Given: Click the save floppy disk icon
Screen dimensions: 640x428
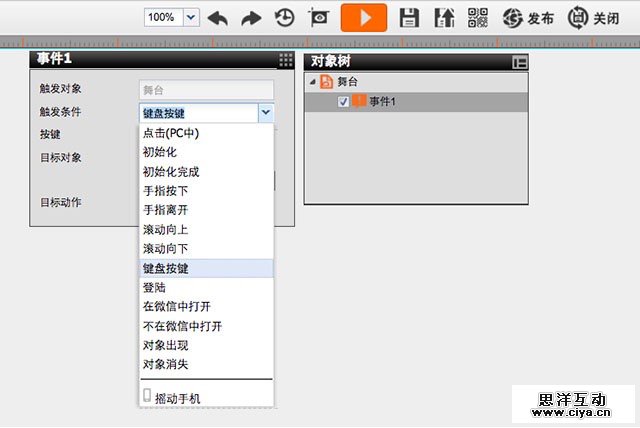Looking at the screenshot, I should tap(409, 18).
